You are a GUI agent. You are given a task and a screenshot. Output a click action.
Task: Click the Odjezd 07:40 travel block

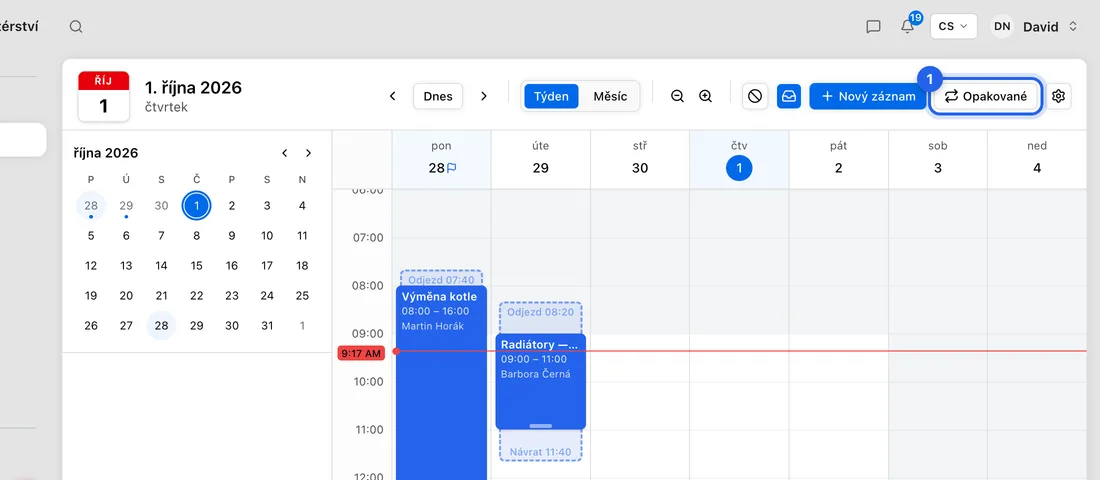coord(441,278)
